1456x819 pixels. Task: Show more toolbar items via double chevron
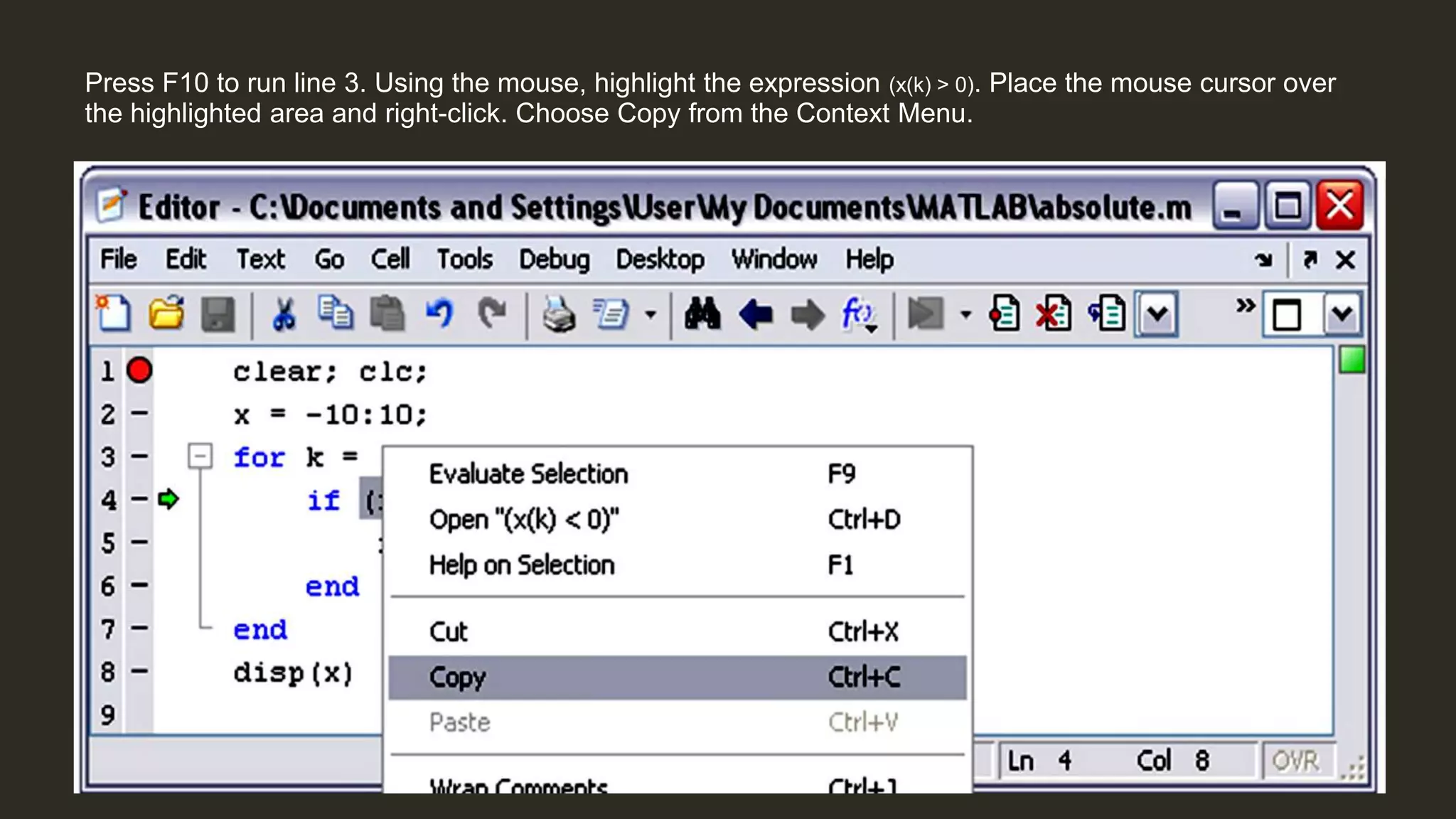coord(1245,306)
